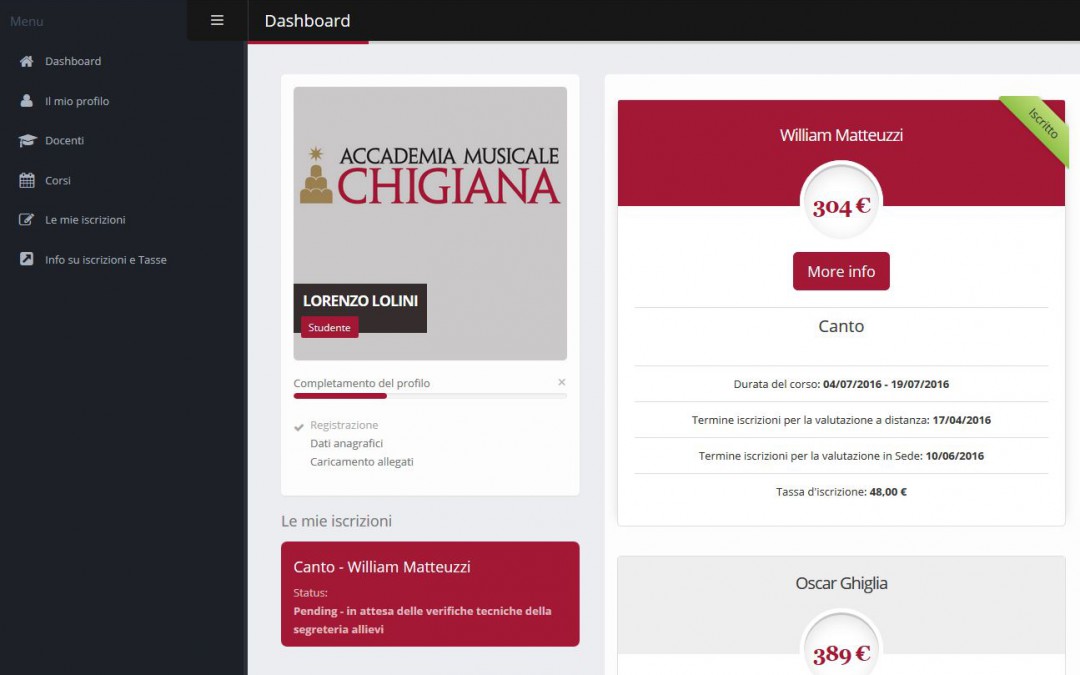Click the edit icon beside Le mie iscrizioni

[x=26, y=220]
